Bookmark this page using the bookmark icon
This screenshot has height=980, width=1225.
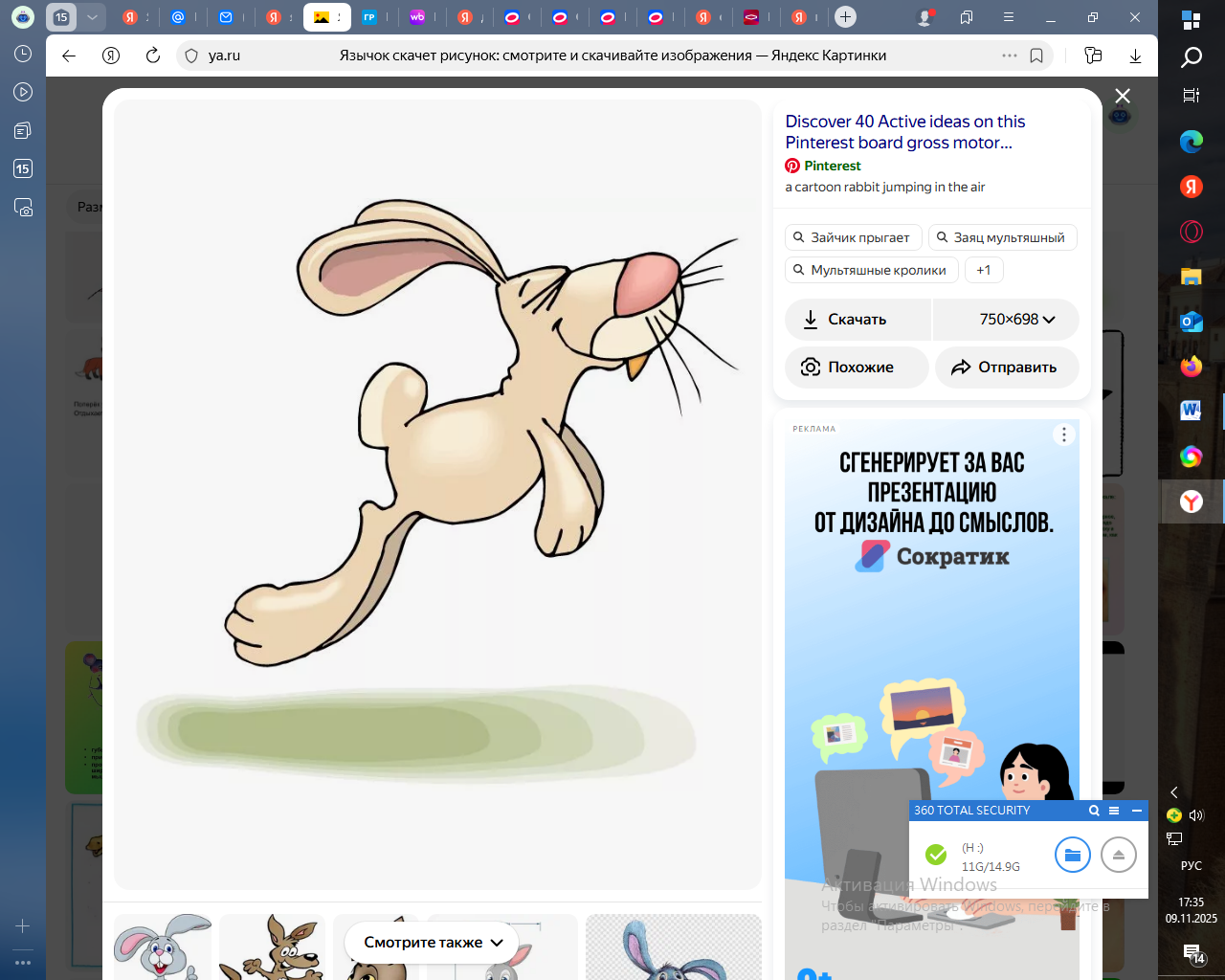click(x=1036, y=56)
